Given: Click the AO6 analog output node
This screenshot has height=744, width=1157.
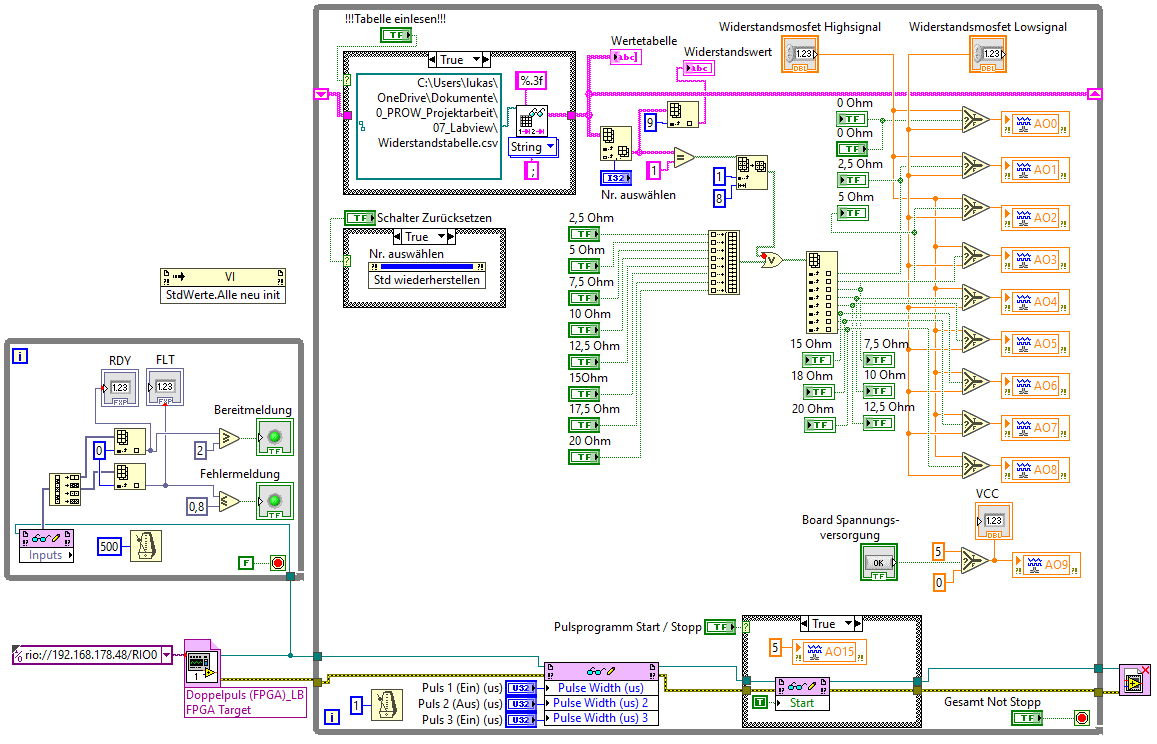Looking at the screenshot, I should 1035,385.
